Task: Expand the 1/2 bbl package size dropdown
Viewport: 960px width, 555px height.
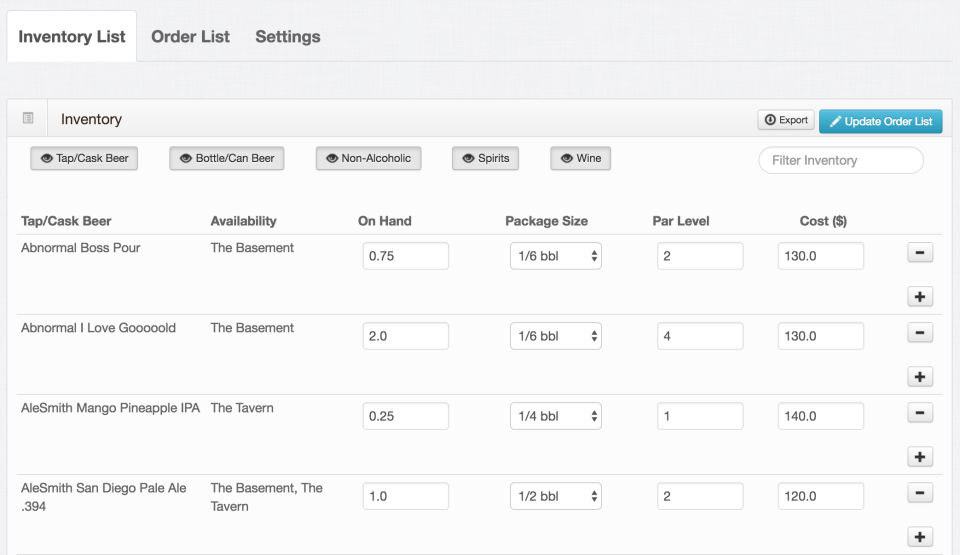Action: (x=556, y=496)
